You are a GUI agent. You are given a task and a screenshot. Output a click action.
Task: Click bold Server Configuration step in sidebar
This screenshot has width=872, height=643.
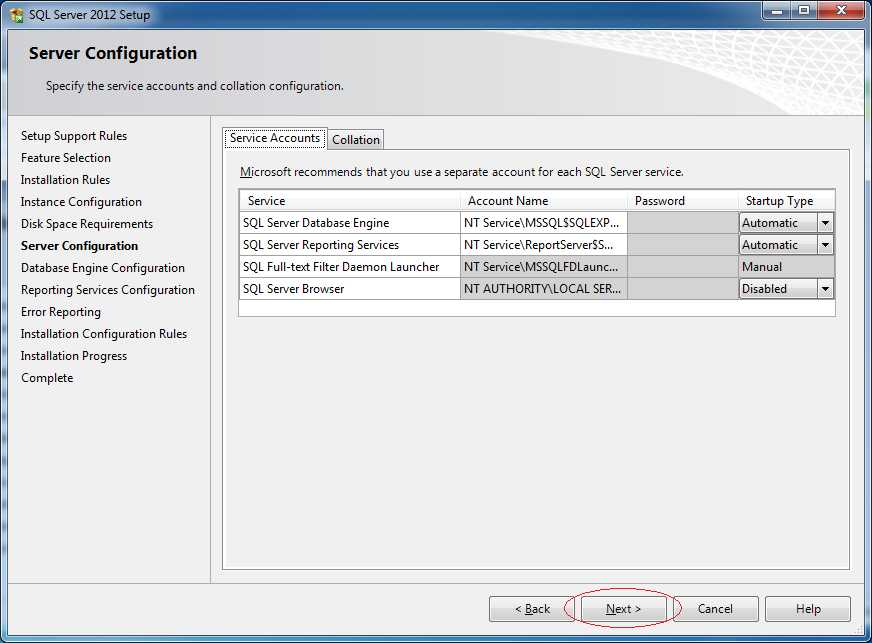pos(80,246)
